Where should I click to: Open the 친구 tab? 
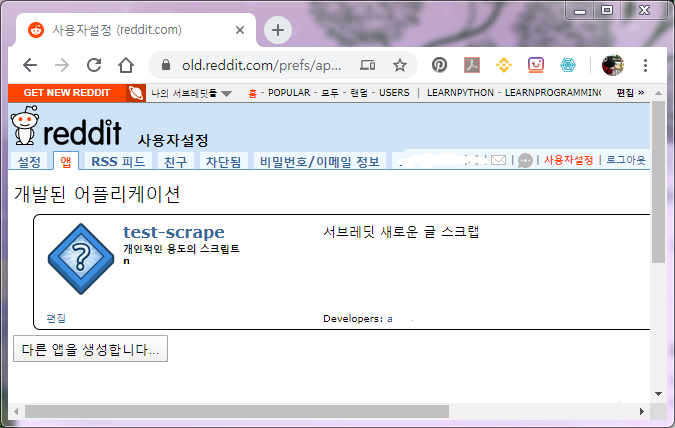[176, 161]
